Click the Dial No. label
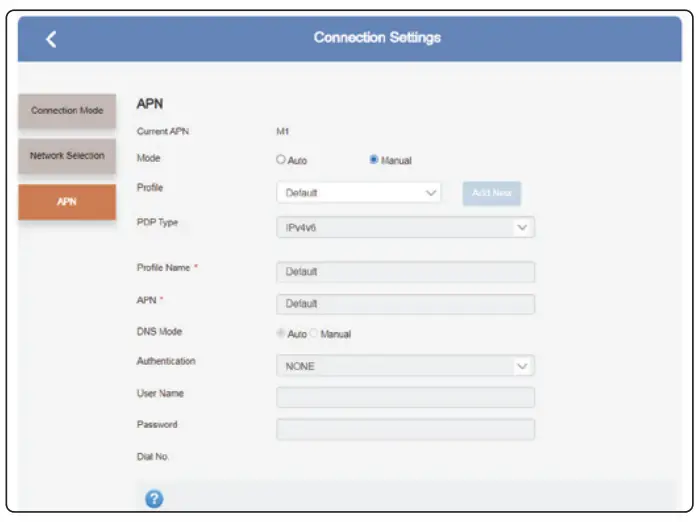Viewport: 699px width, 522px height. [152, 456]
